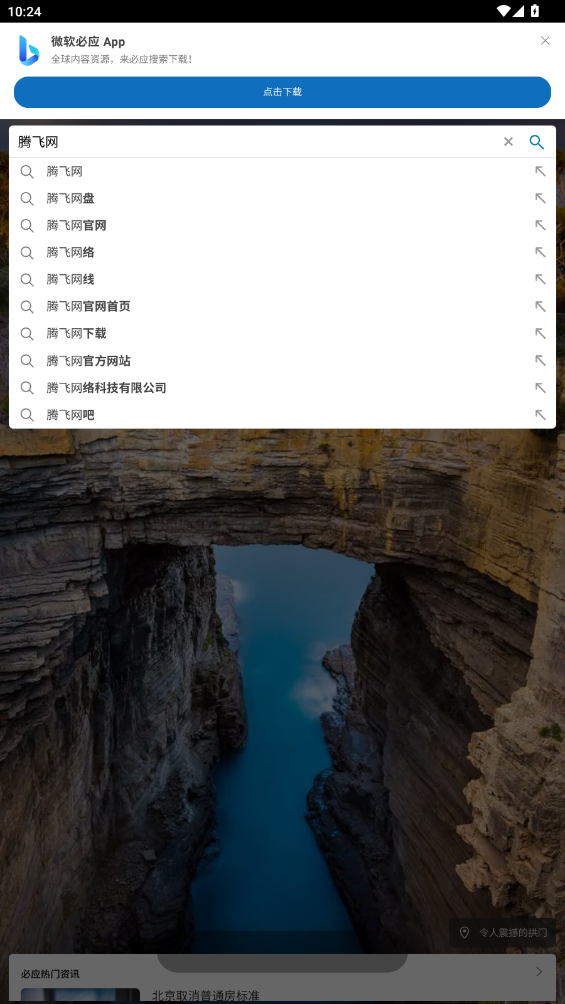
Task: Tap the magnifier icon beside 腾飞网络
Action: click(27, 252)
